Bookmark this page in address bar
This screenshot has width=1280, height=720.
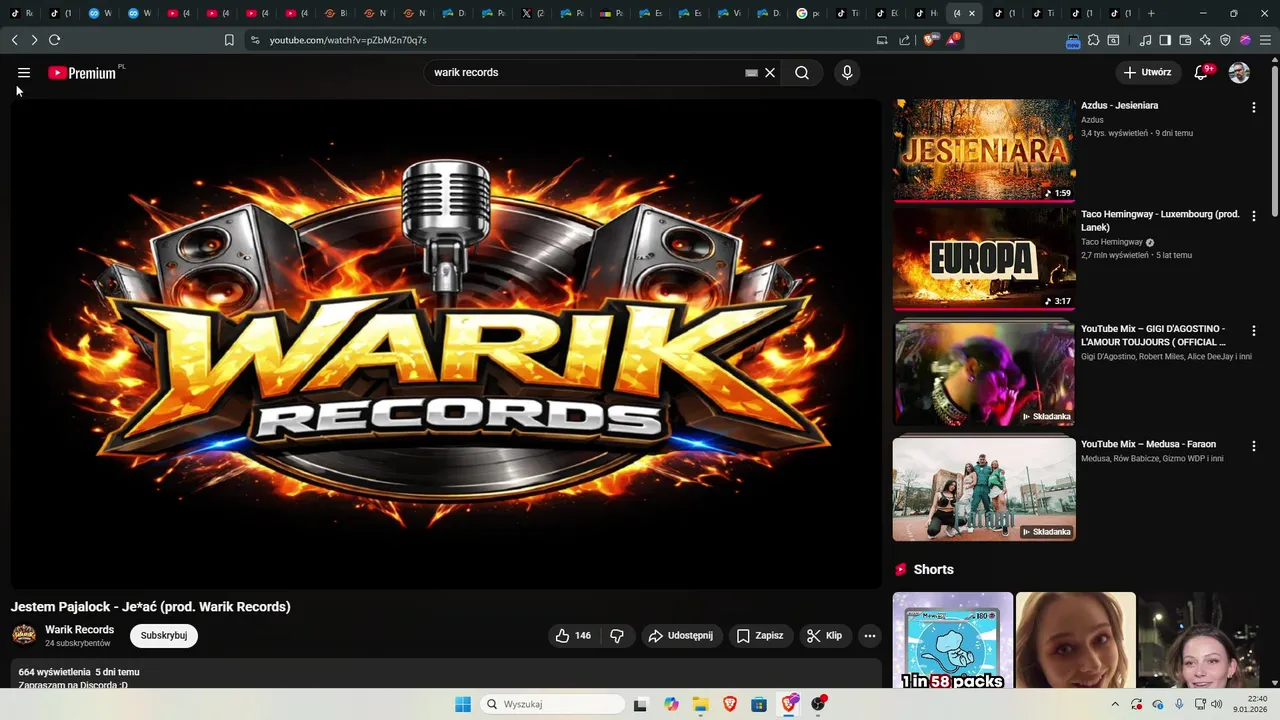tap(229, 40)
